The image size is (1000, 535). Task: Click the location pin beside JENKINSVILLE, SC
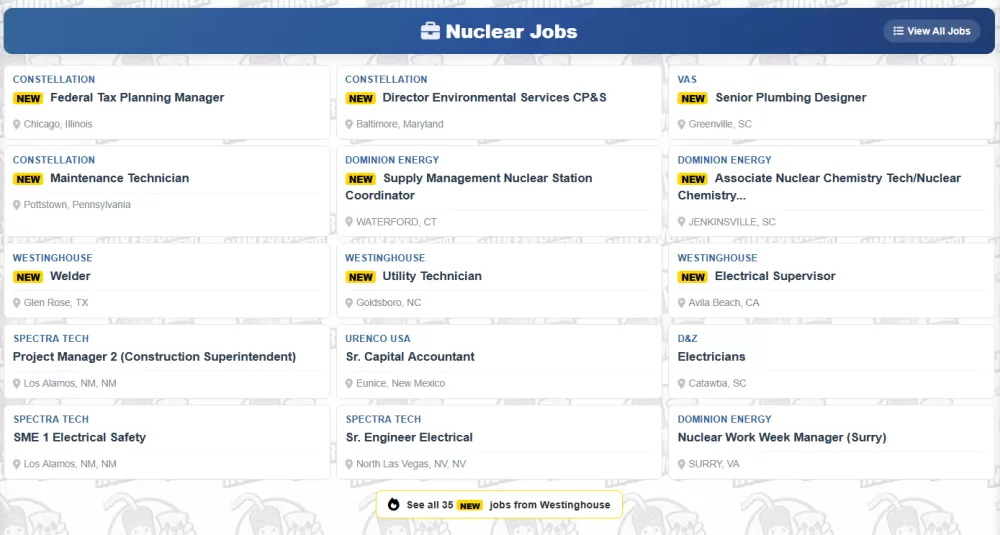681,222
